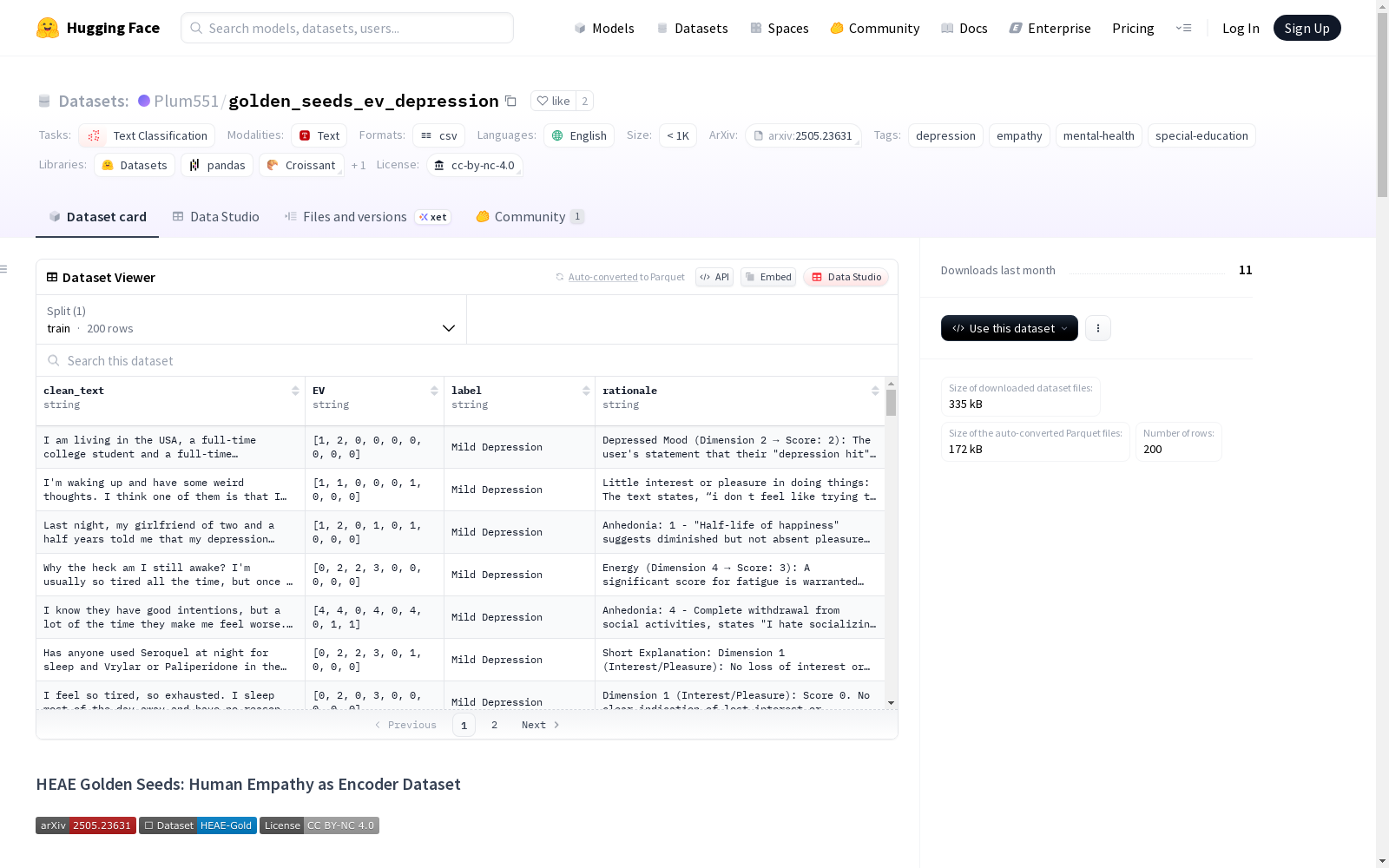Open the Plum551 user profile link
The width and height of the screenshot is (1389, 868).
[186, 101]
